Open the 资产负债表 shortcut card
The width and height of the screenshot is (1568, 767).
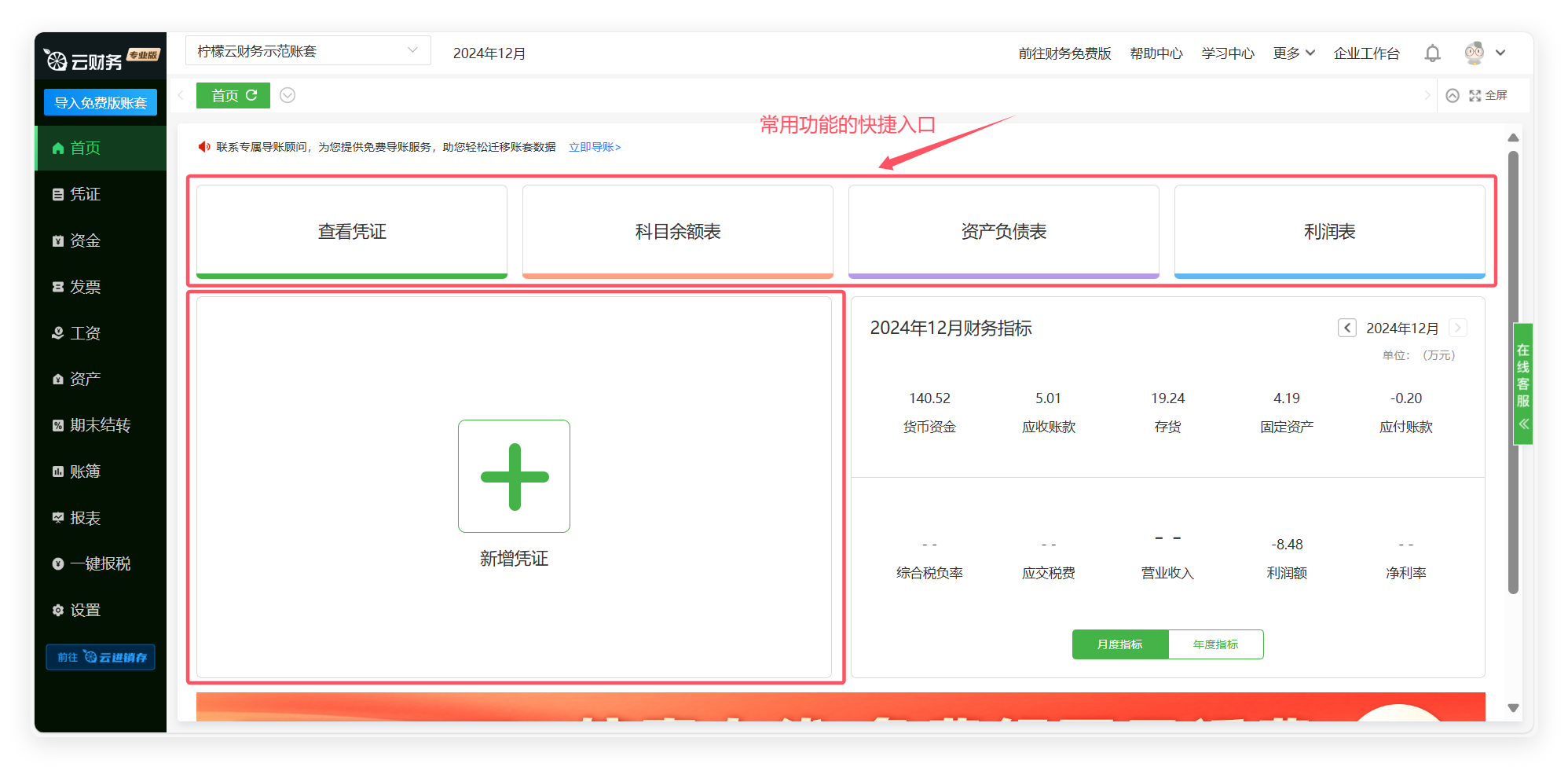point(1003,232)
